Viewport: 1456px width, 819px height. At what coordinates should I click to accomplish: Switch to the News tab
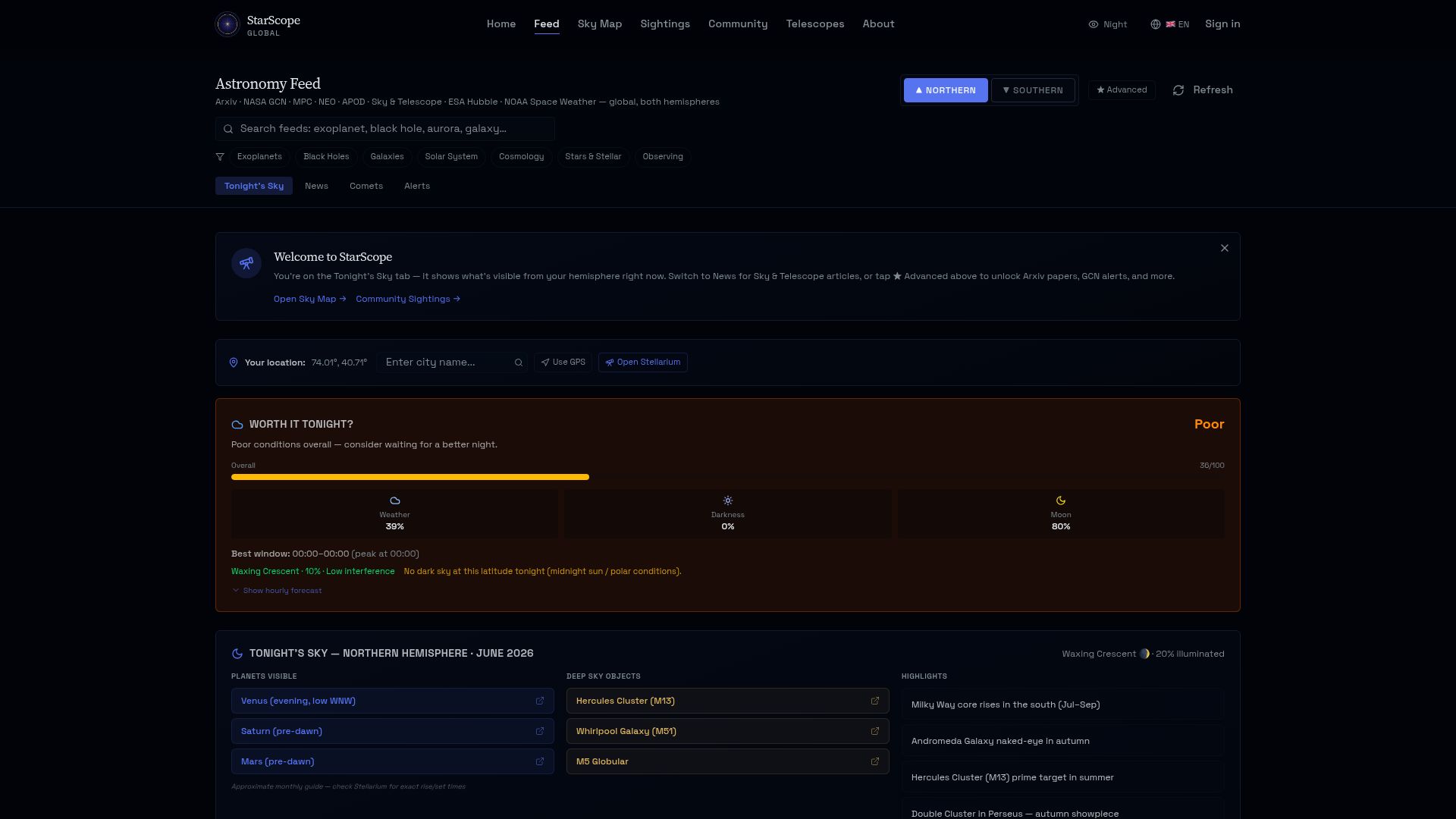coord(316,186)
